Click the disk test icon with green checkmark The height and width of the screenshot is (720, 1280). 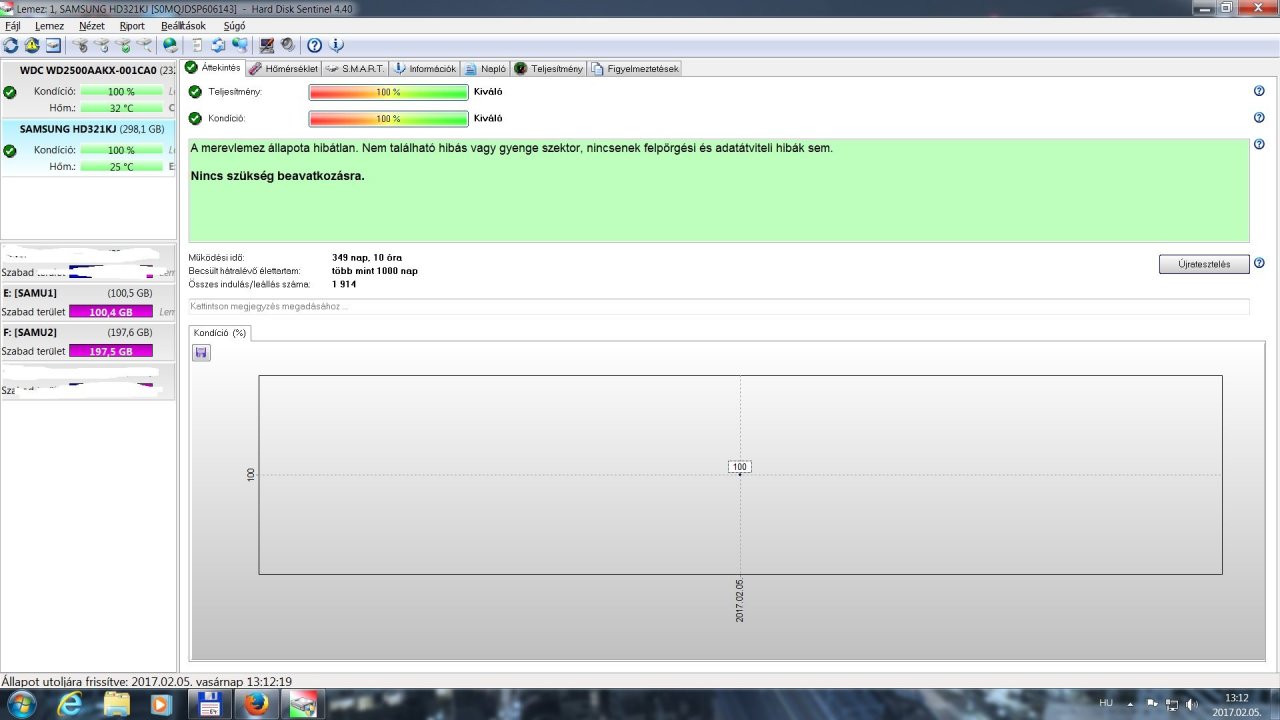pos(123,45)
